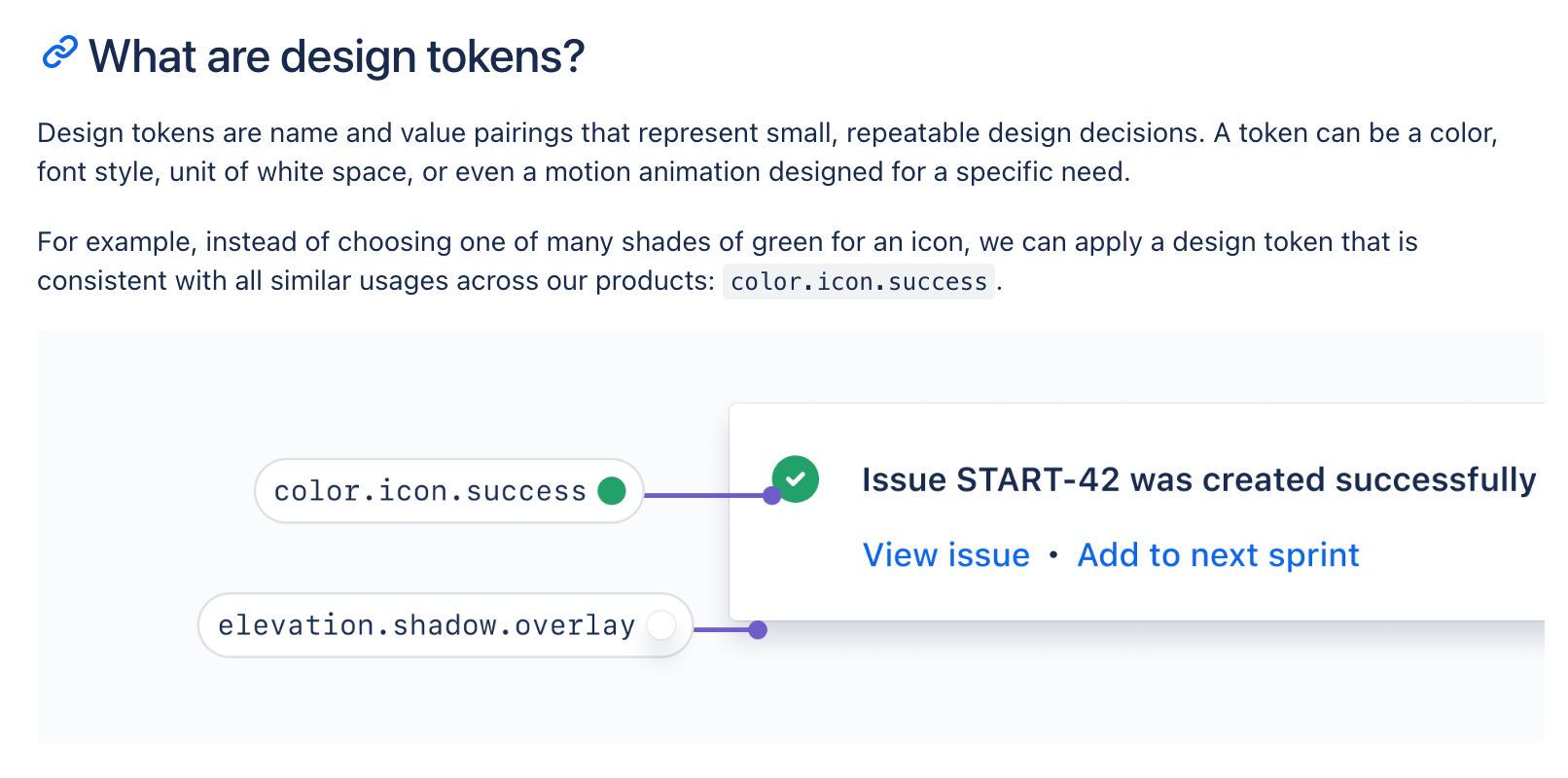Screen dimensions: 1568x778
Task: Select the bullet separator between the two links
Action: (1053, 555)
